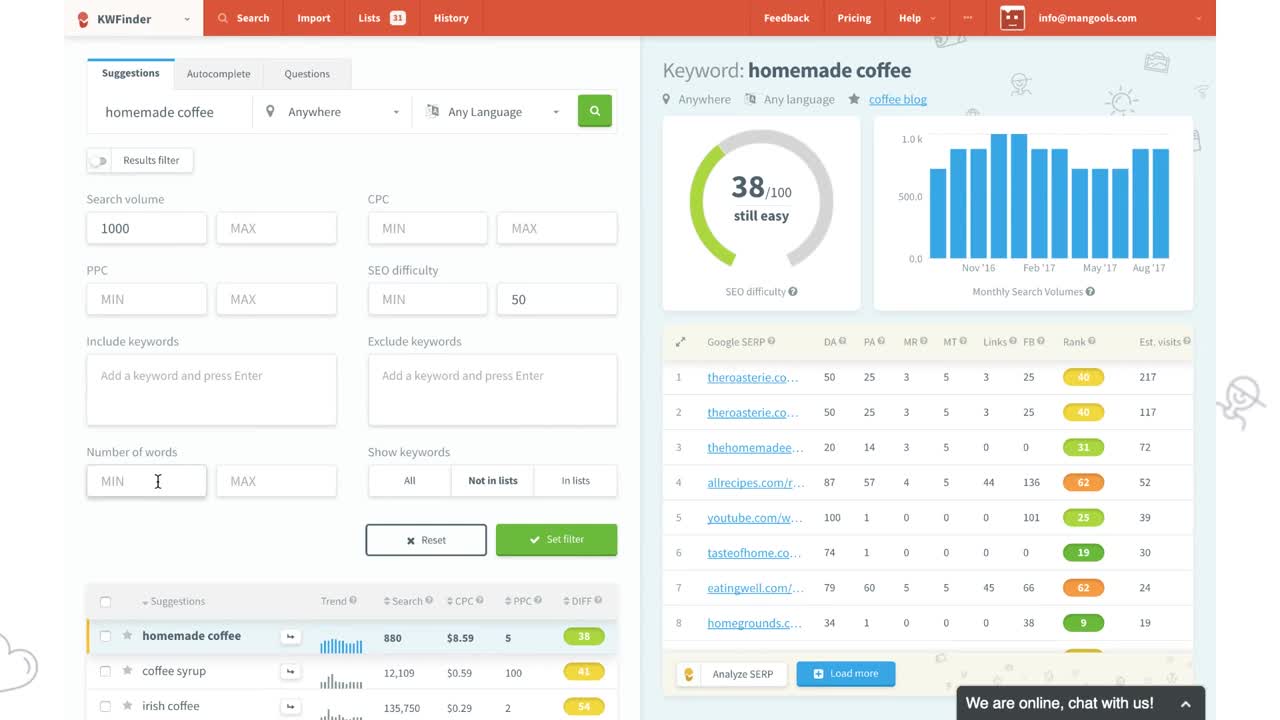Expand the online chat widget
Viewport: 1280px width, 720px height.
[x=1080, y=703]
